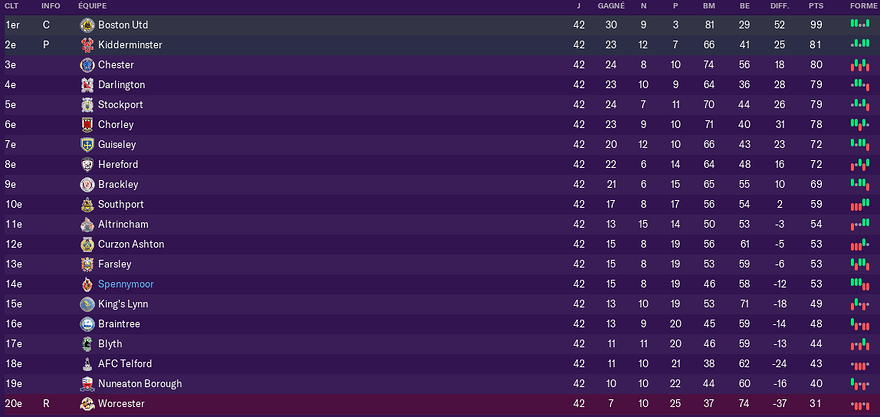The height and width of the screenshot is (417, 880).
Task: Sort table by ÉQUIPE column header
Action: [93, 6]
